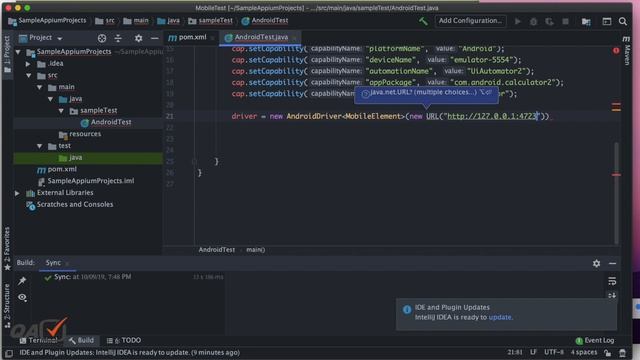This screenshot has height=360, width=640.
Task: Toggle the read-only lock icon in status bar
Action: (608, 353)
